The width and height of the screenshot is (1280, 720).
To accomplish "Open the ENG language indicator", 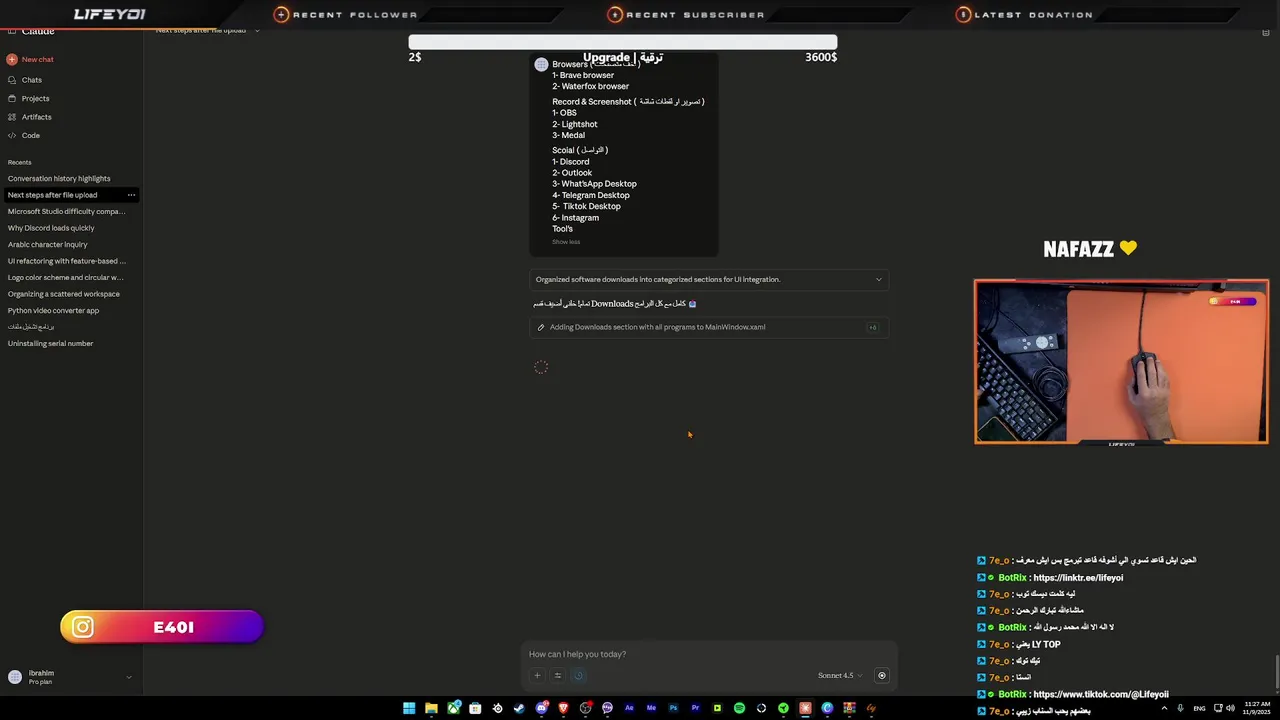I will pyautogui.click(x=1199, y=708).
